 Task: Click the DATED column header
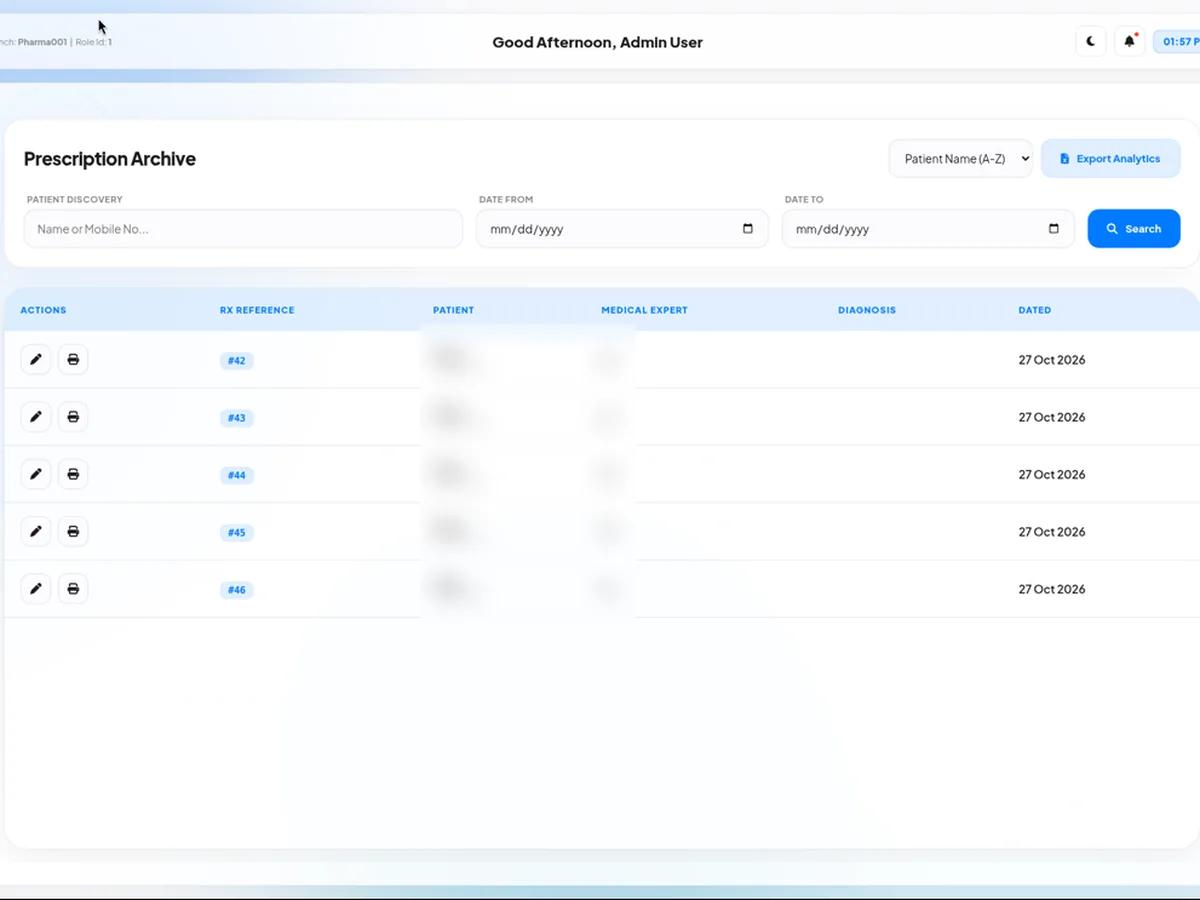point(1035,310)
